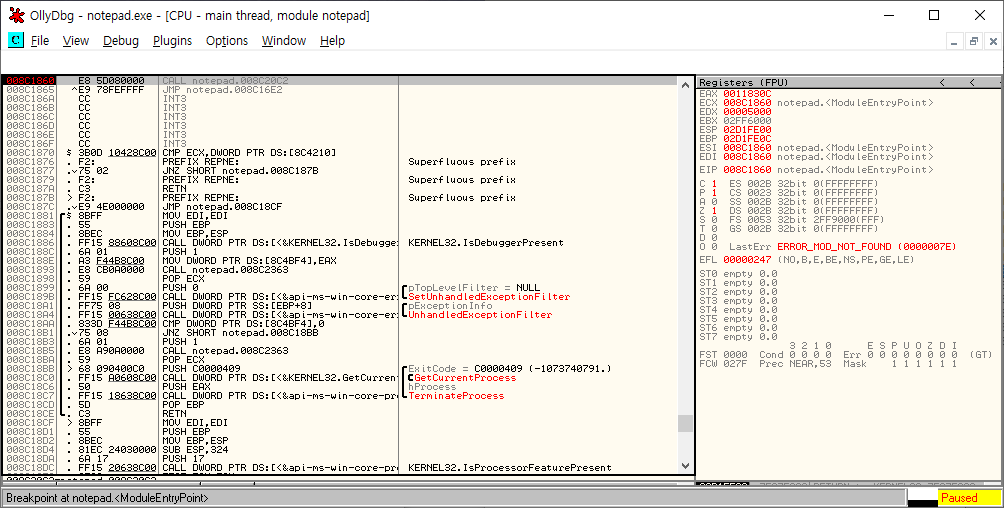
Task: Click highlighted address 008C1860
Action: (x=30, y=81)
